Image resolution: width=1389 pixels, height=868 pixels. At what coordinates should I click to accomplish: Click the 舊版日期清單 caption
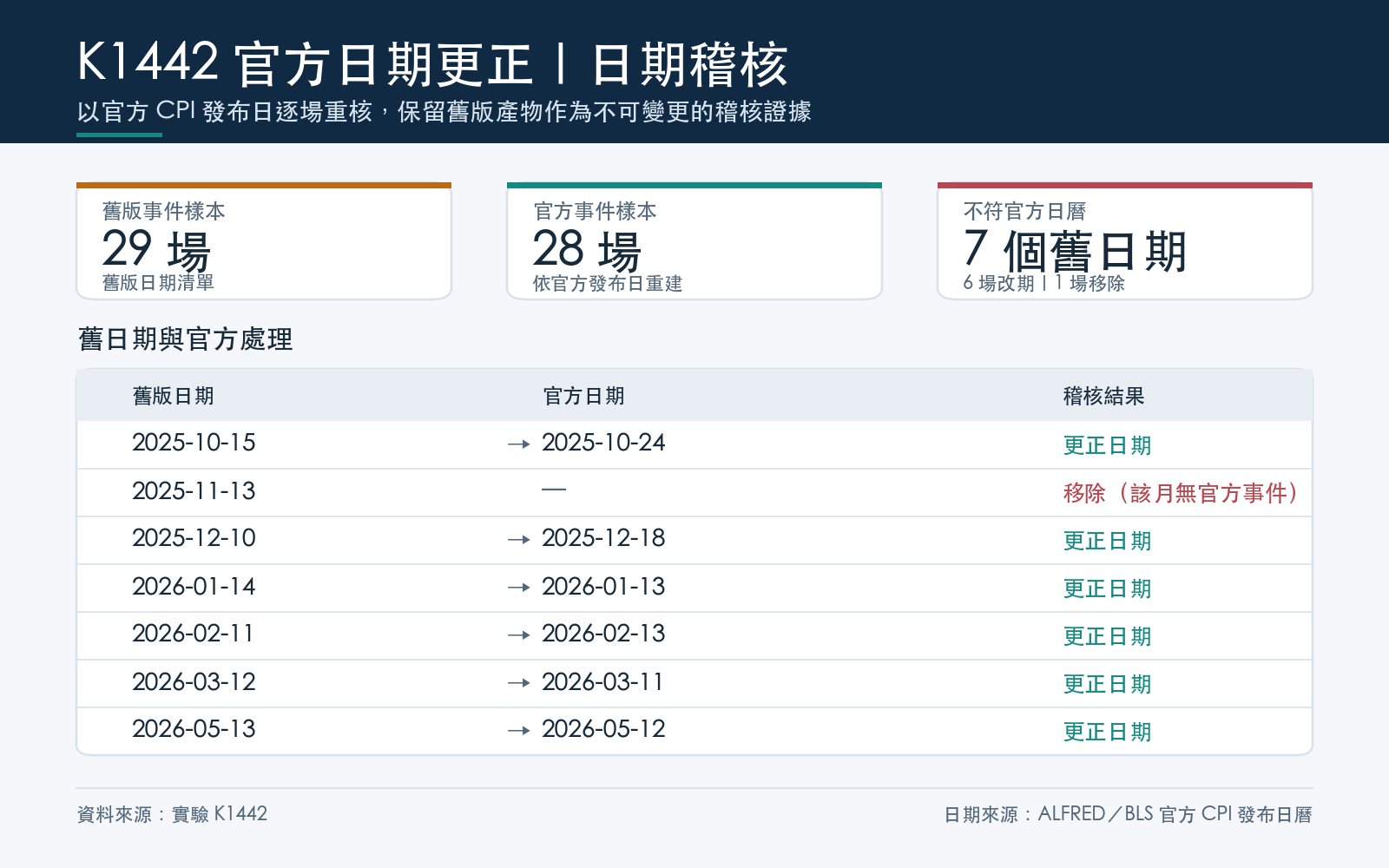pos(158,283)
